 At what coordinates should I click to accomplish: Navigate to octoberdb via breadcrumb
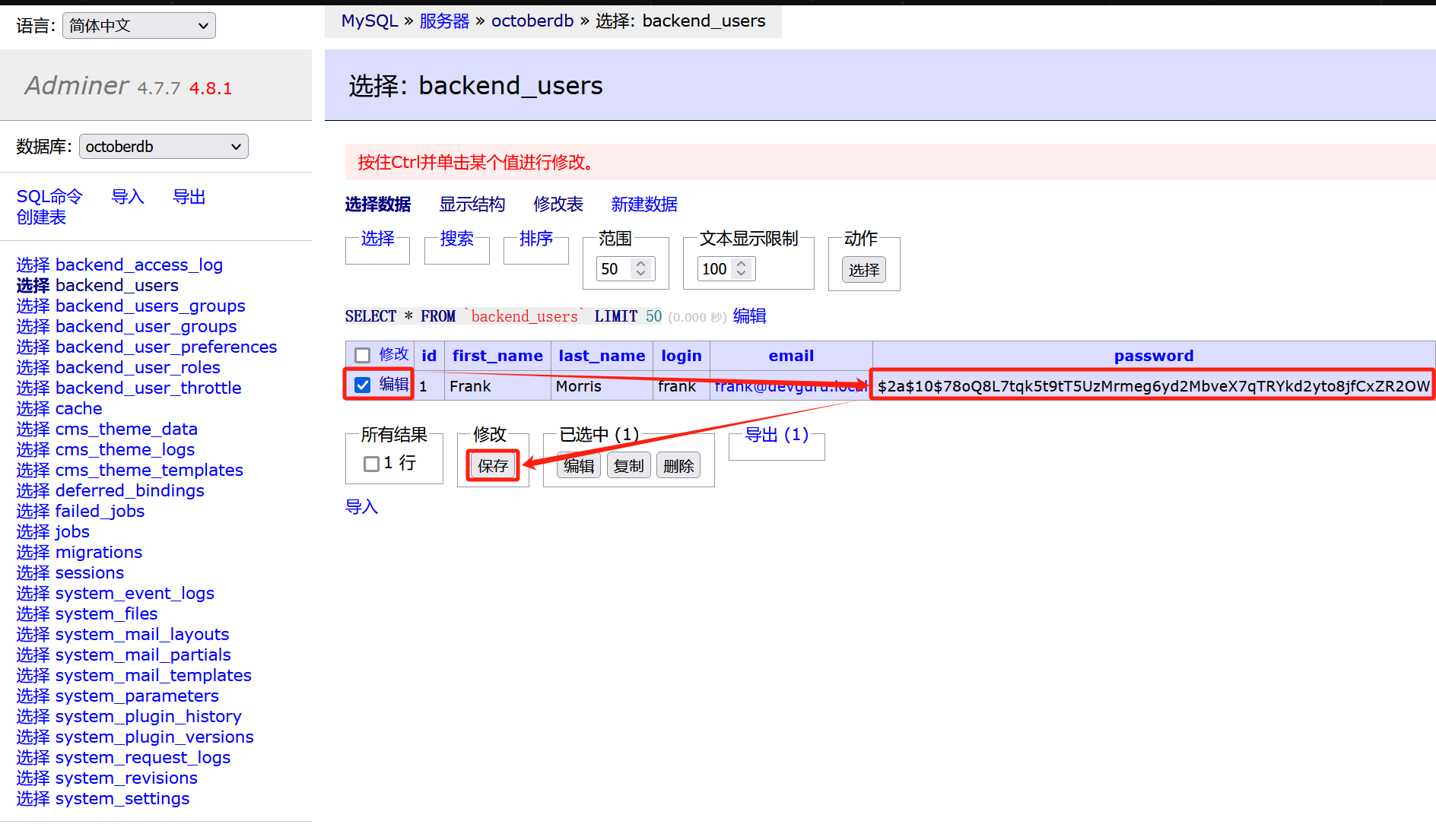(x=532, y=21)
